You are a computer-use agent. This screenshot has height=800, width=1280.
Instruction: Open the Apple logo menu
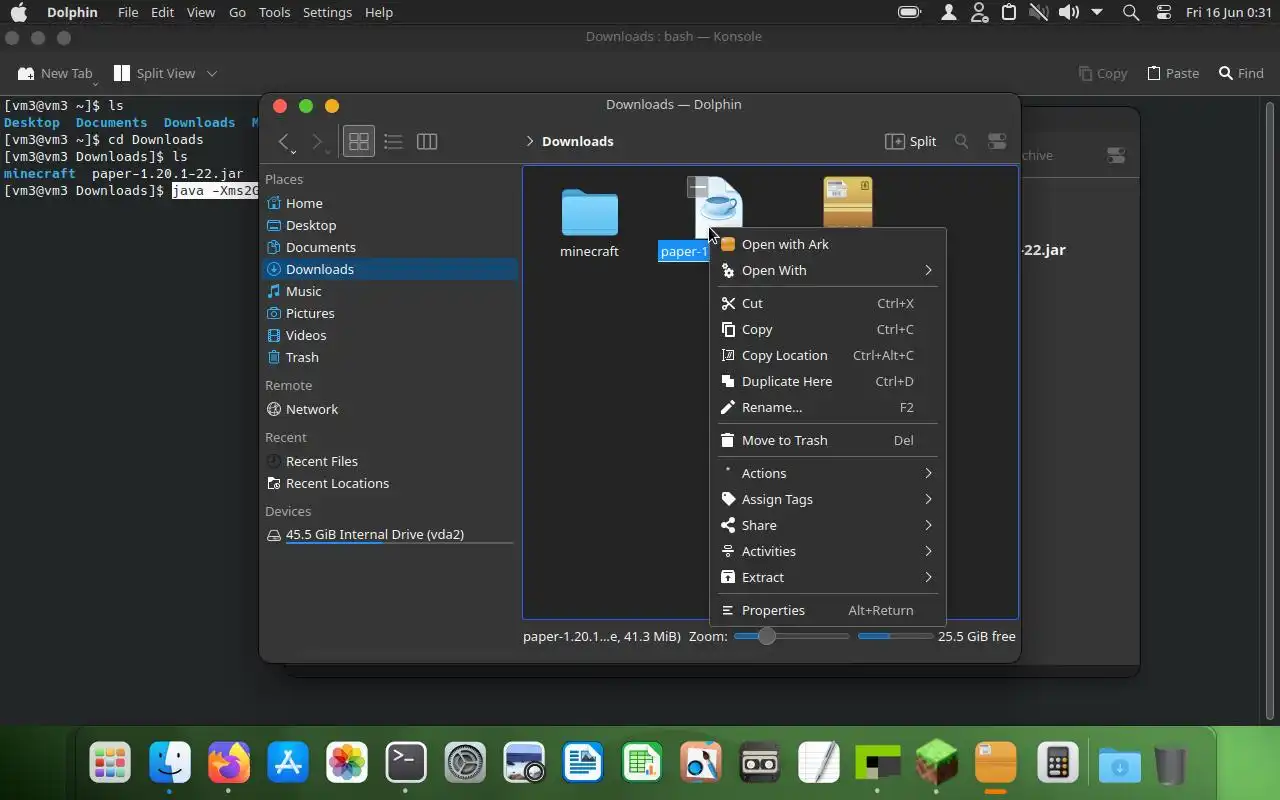coord(18,12)
